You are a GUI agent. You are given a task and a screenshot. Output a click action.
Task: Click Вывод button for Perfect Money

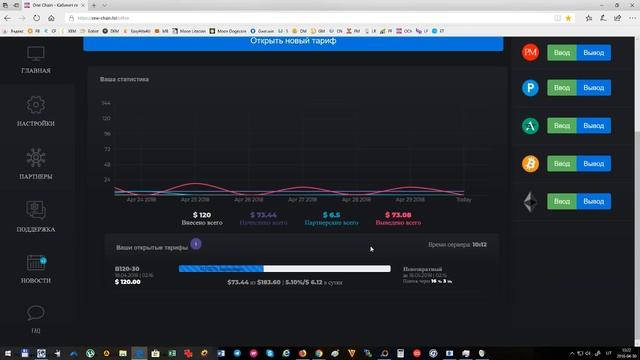(593, 53)
